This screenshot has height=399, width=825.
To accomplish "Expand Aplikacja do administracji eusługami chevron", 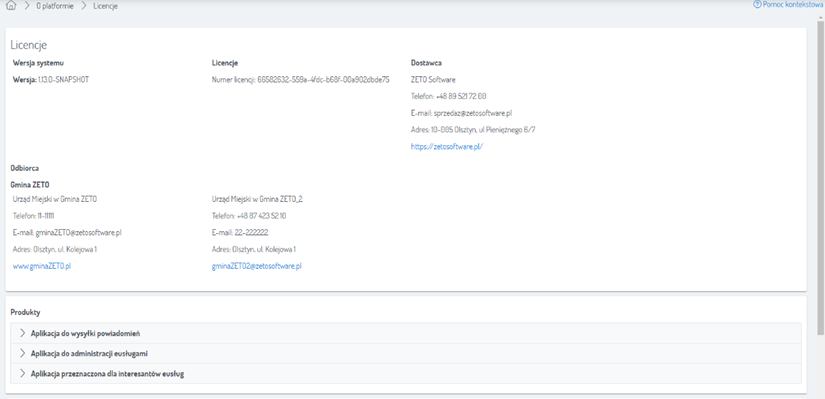I will [x=22, y=353].
